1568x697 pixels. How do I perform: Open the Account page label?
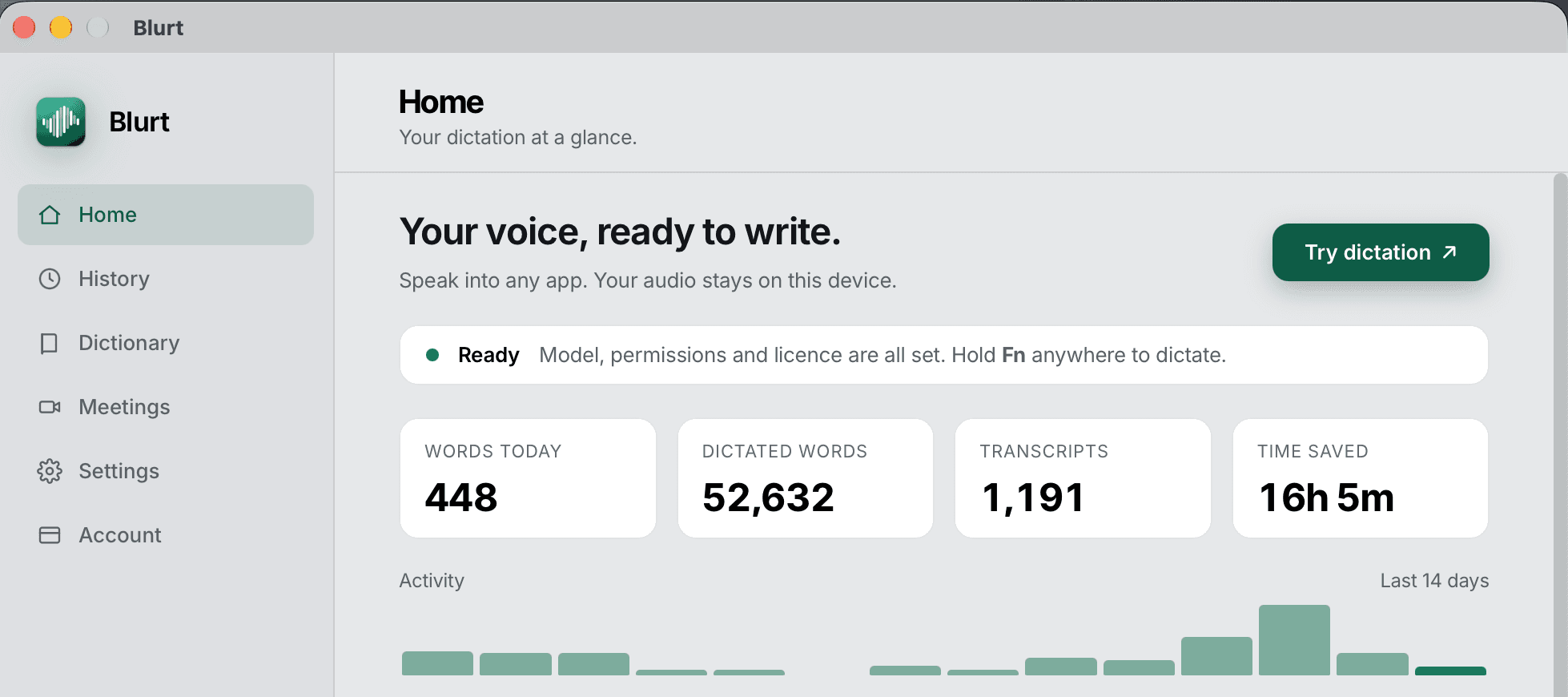120,535
